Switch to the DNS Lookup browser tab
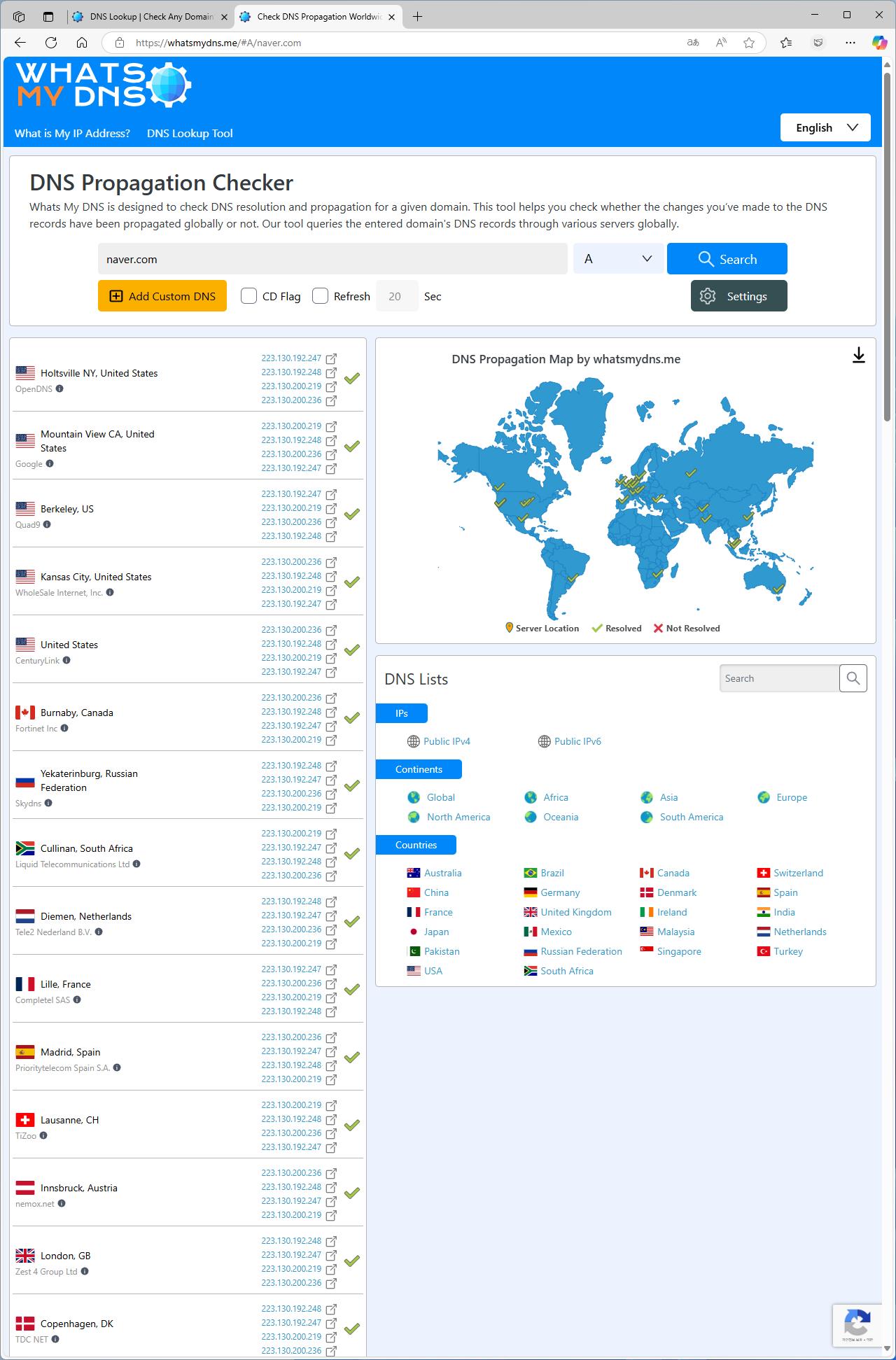The width and height of the screenshot is (896, 1360). tap(150, 16)
